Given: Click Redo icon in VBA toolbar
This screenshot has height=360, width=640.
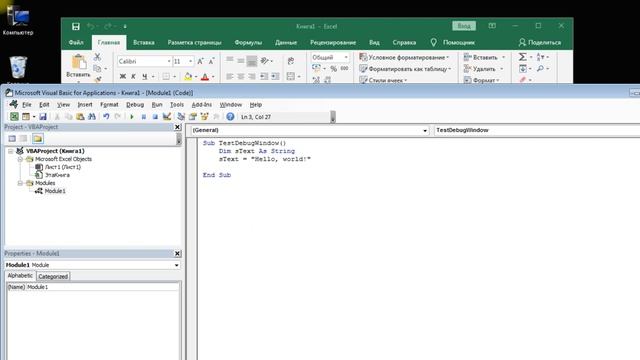Looking at the screenshot, I should 118,117.
